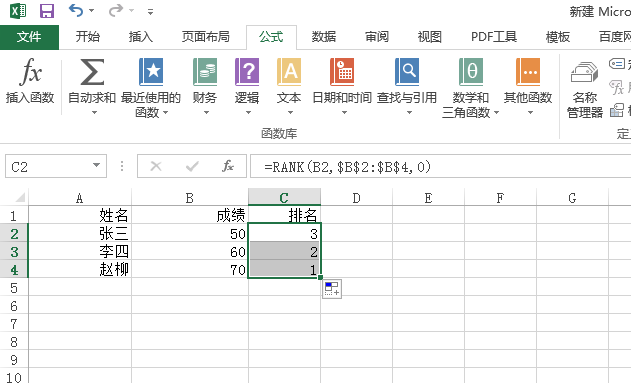The image size is (631, 383).
Task: Open Date and Time (日期和时间) functions
Action: (342, 86)
